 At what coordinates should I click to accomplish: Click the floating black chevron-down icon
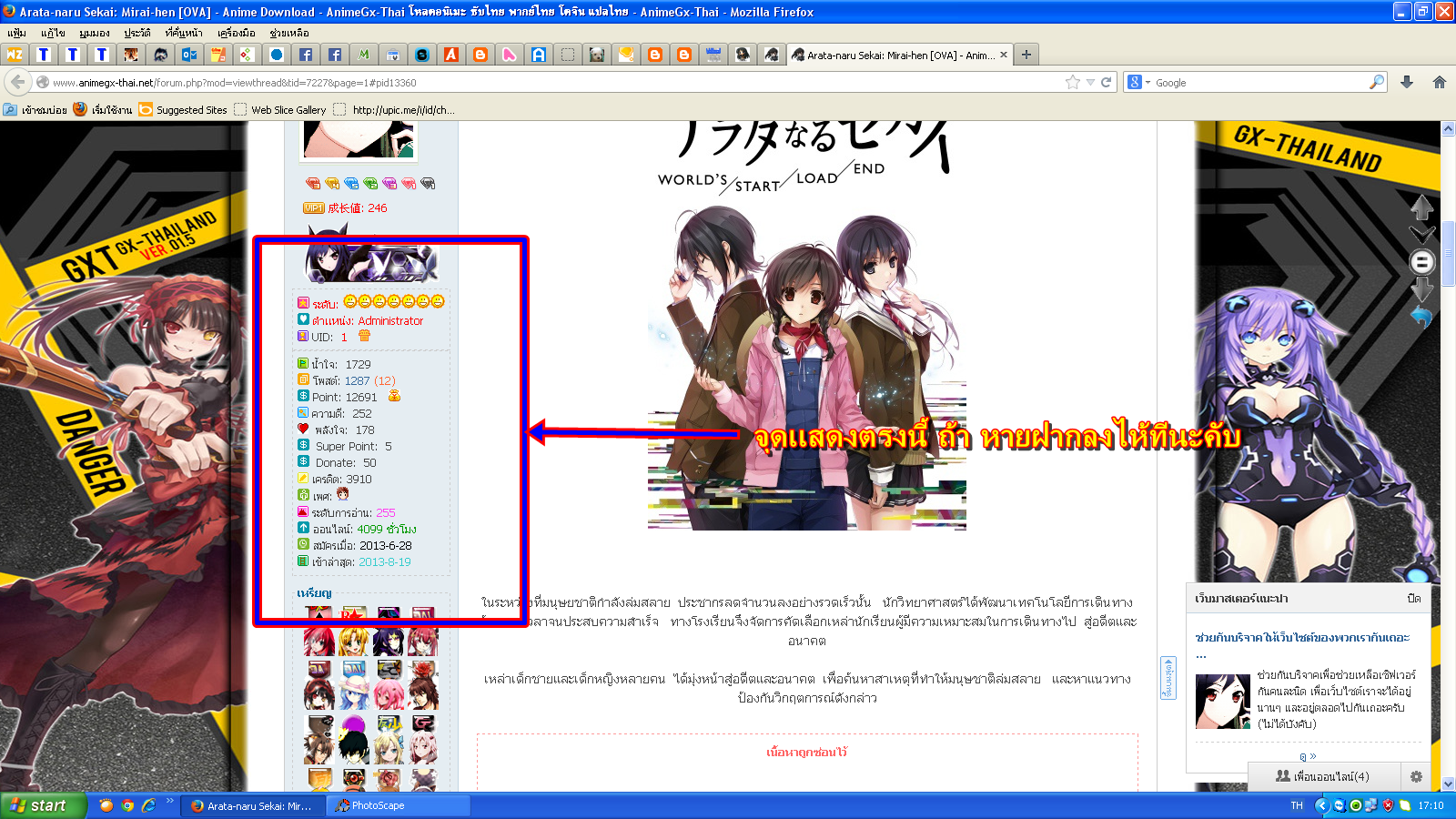[x=1422, y=235]
